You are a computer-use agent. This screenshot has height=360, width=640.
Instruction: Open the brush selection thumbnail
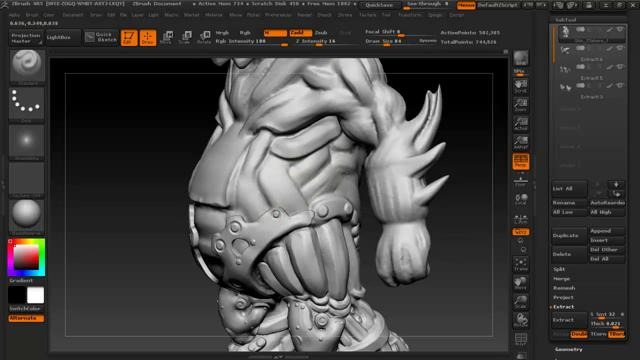(x=27, y=65)
